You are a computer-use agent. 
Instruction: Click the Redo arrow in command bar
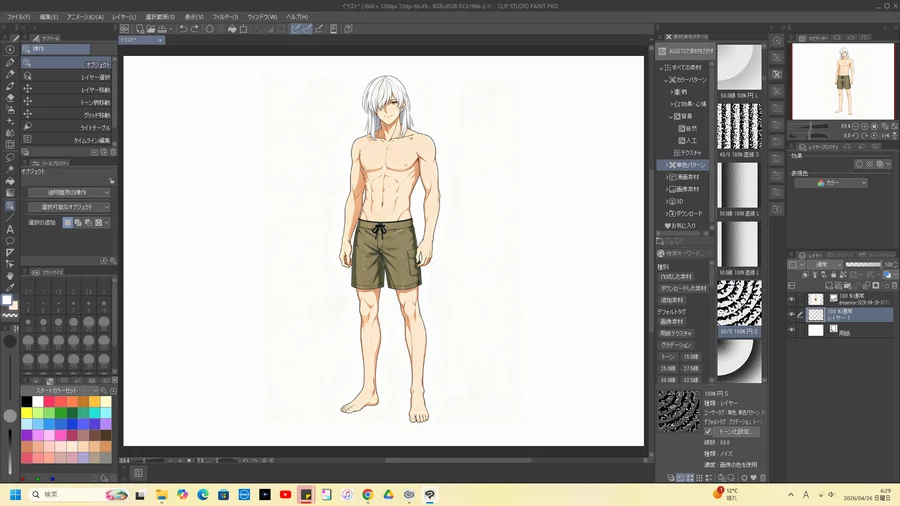click(195, 29)
